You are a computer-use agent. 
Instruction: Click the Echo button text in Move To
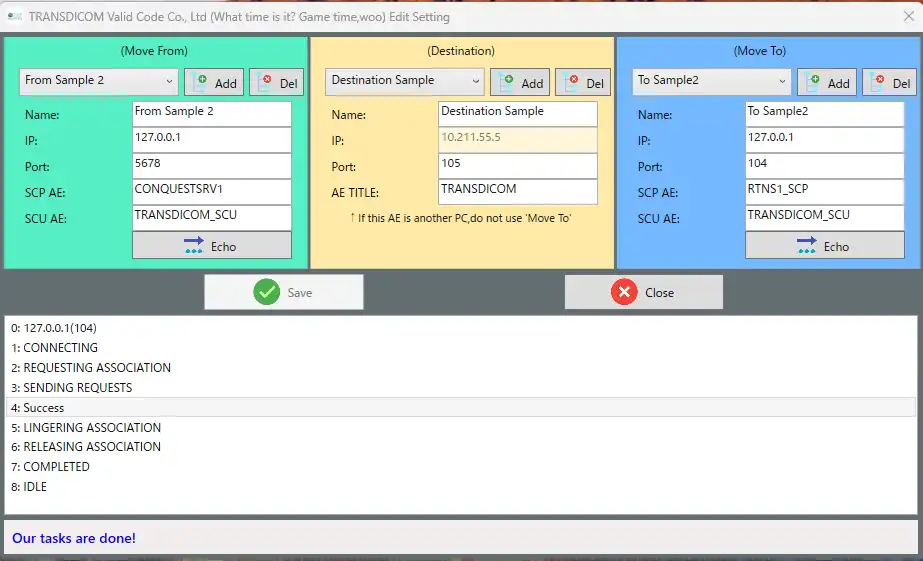836,247
